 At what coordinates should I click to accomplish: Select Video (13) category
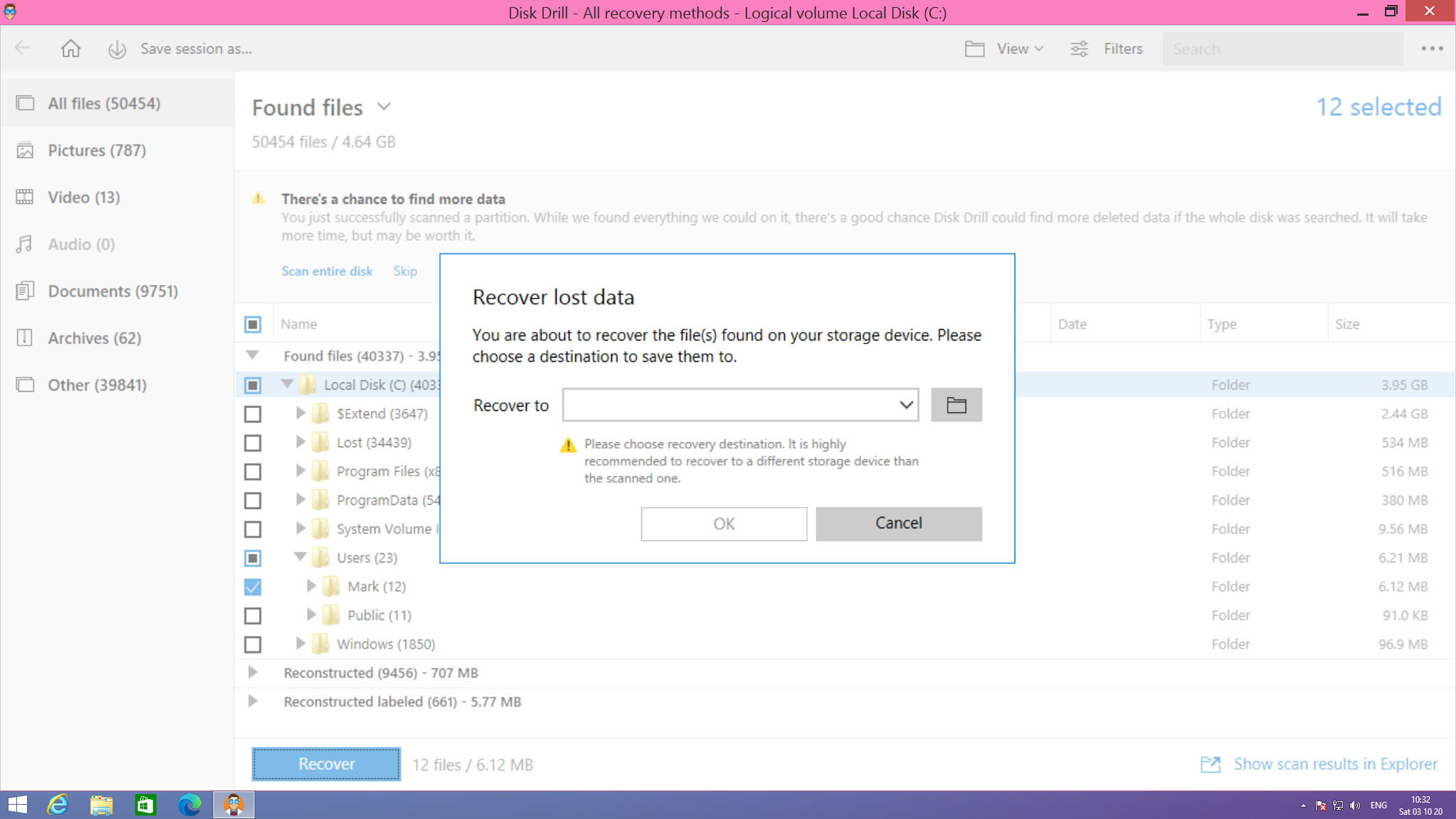[x=117, y=197]
